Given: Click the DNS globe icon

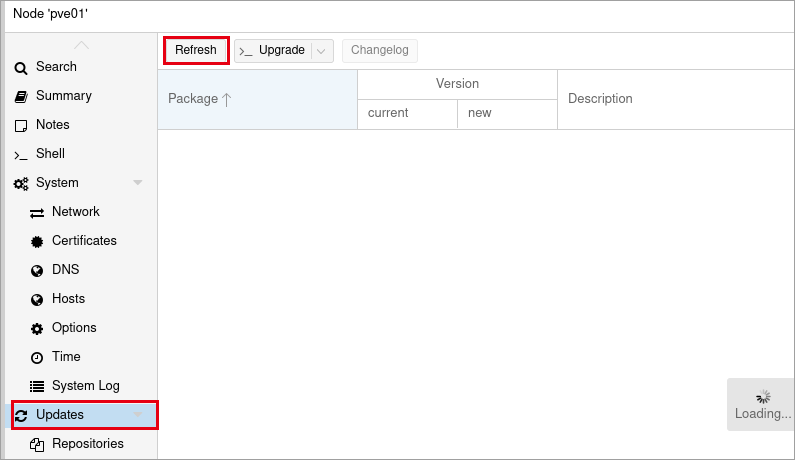Looking at the screenshot, I should tap(37, 271).
